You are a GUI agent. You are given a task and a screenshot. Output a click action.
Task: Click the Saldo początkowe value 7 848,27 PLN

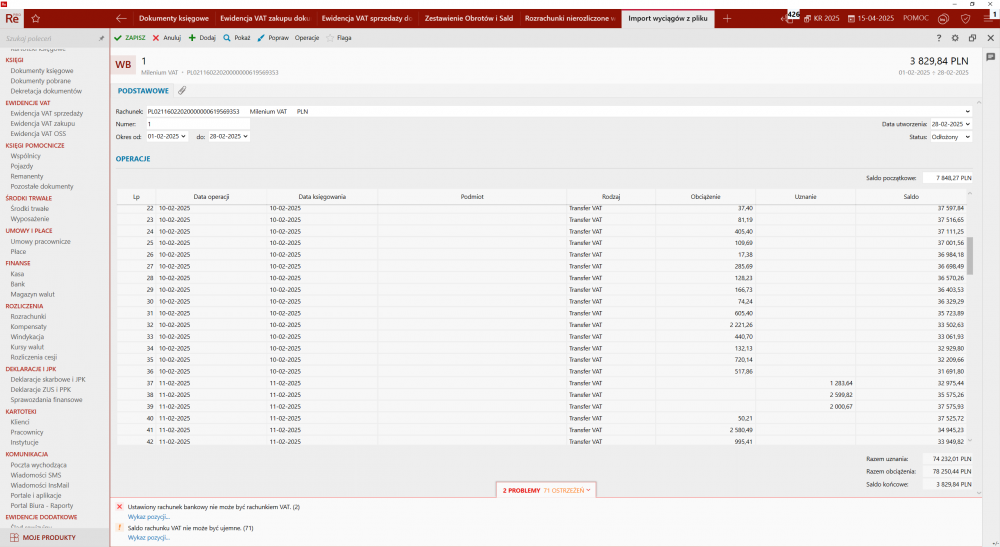point(948,178)
